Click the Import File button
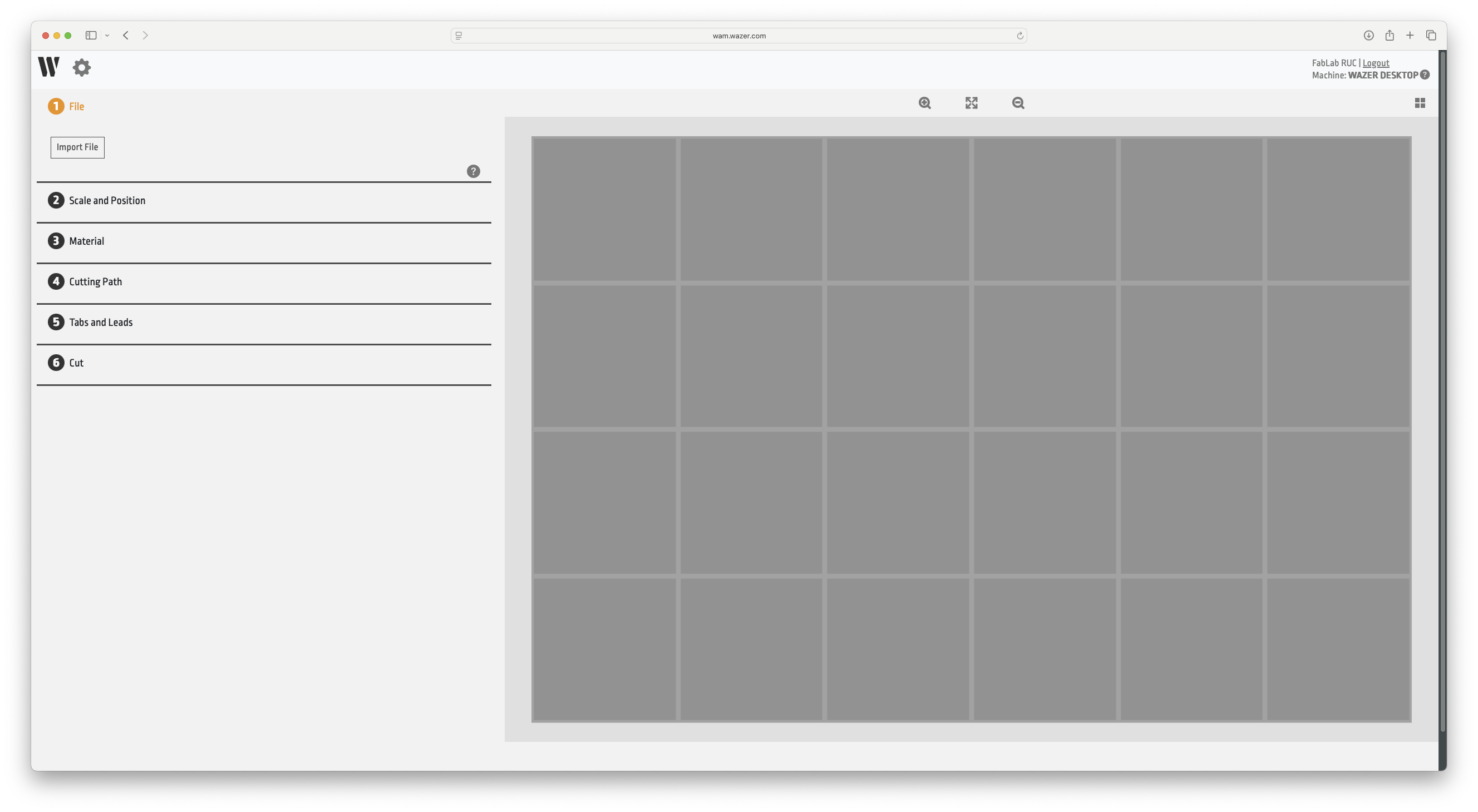The width and height of the screenshot is (1478, 812). pos(77,147)
